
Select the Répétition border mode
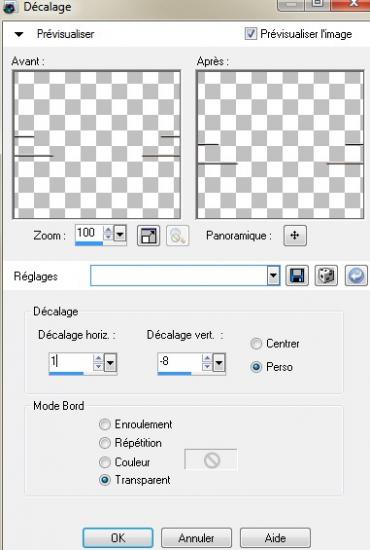[x=105, y=443]
